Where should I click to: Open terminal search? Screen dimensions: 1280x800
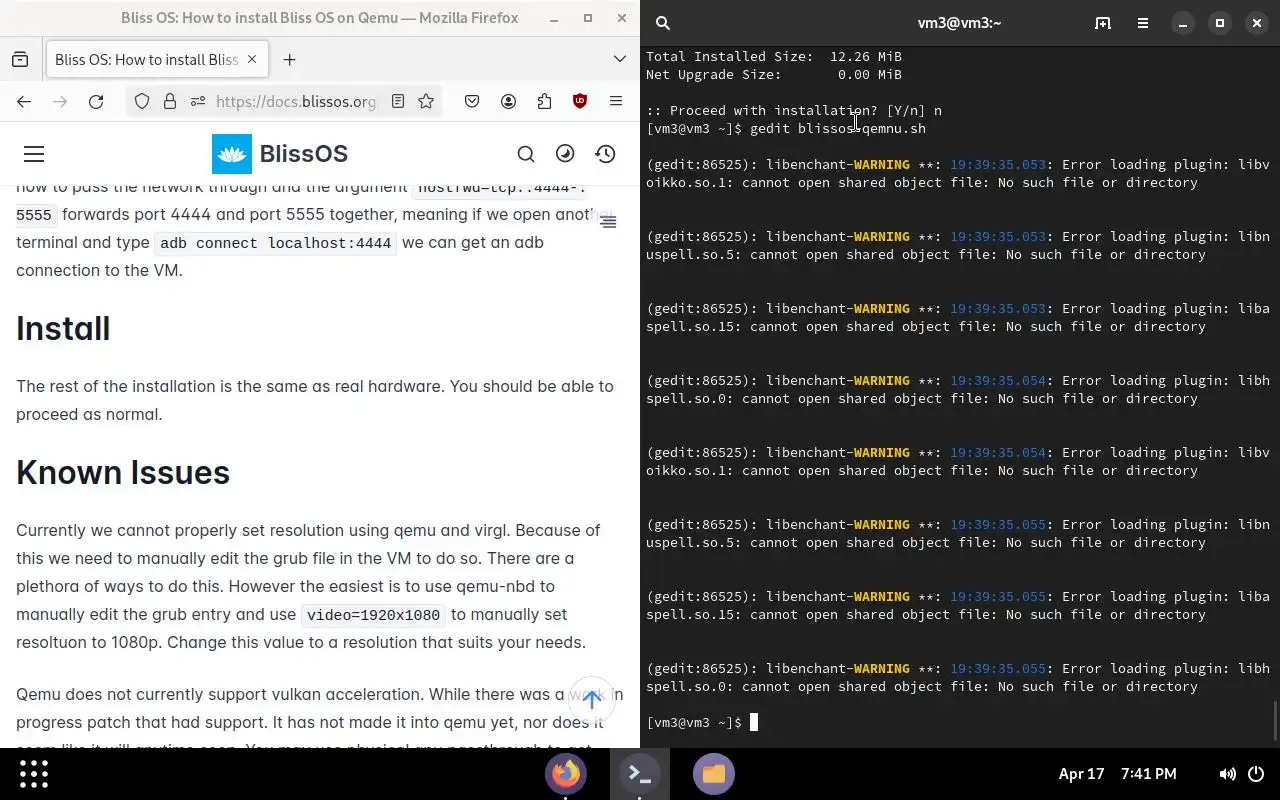pos(663,23)
